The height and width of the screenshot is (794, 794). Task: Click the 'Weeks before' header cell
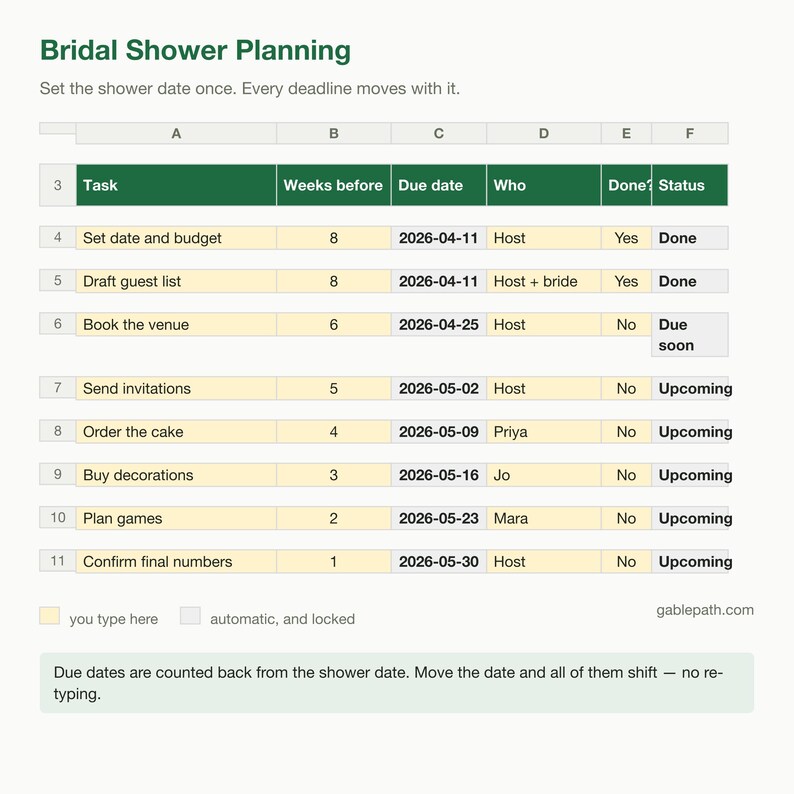tap(334, 185)
